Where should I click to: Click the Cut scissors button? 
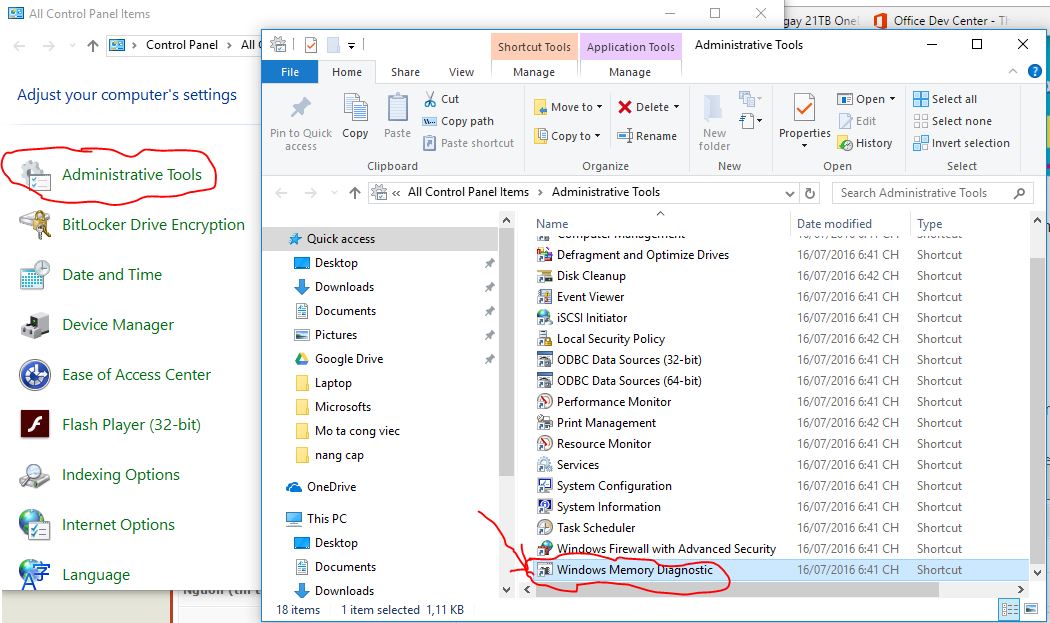tap(441, 99)
